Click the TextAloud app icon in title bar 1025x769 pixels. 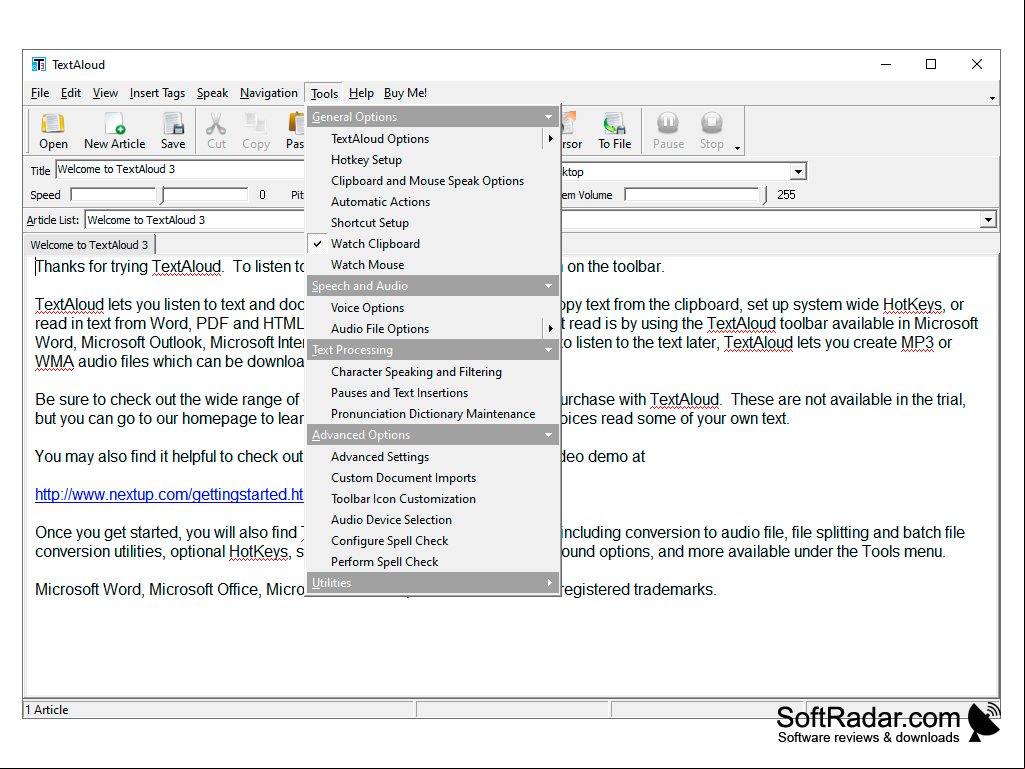[x=39, y=64]
